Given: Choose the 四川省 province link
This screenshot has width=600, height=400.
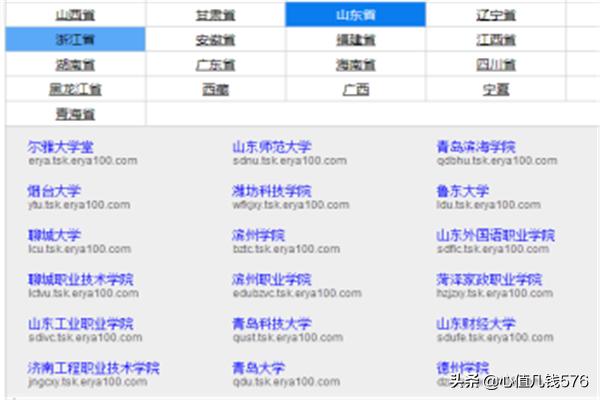Looking at the screenshot, I should click(x=496, y=65).
